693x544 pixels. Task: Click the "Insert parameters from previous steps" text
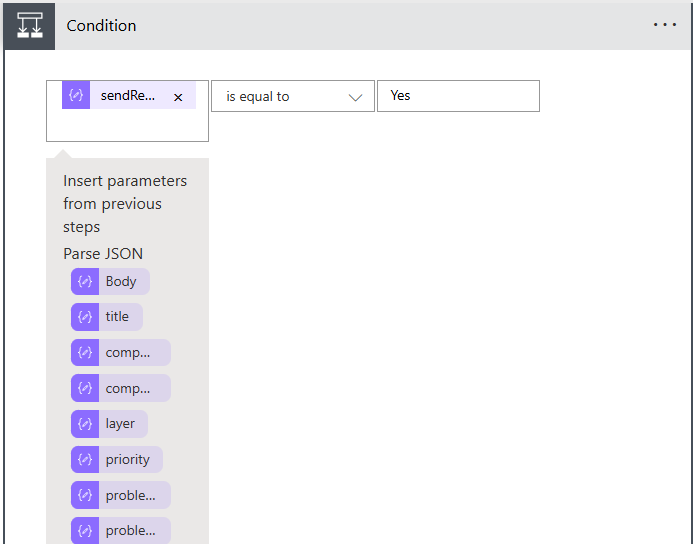[x=125, y=204]
